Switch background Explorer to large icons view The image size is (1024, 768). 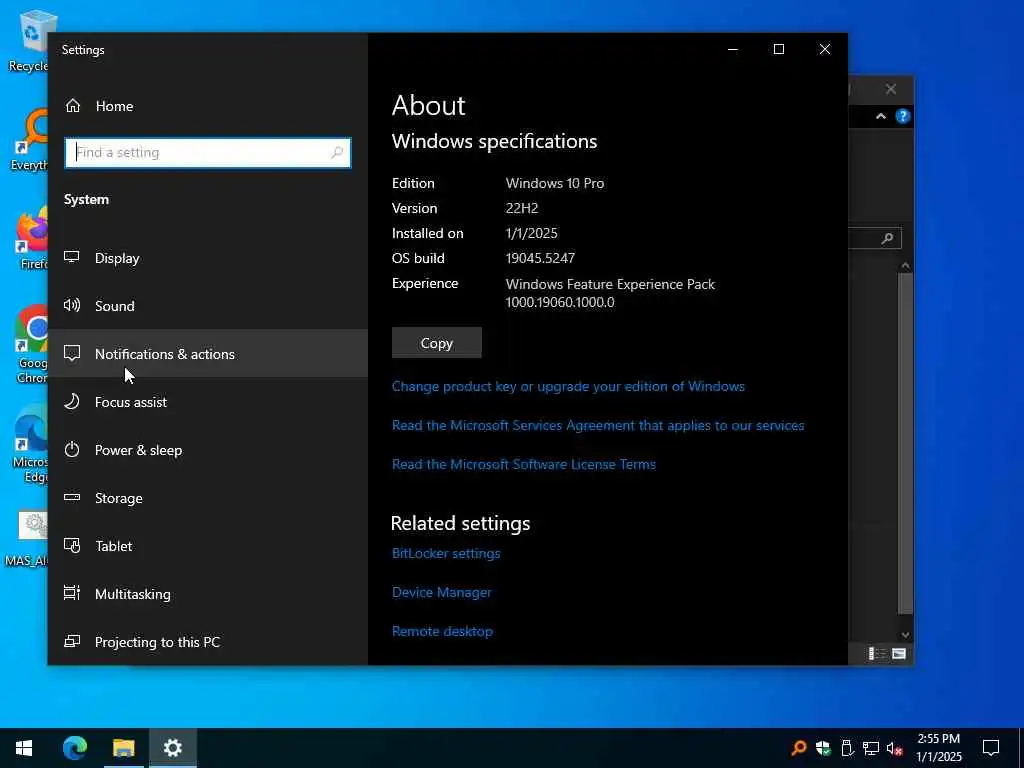899,654
